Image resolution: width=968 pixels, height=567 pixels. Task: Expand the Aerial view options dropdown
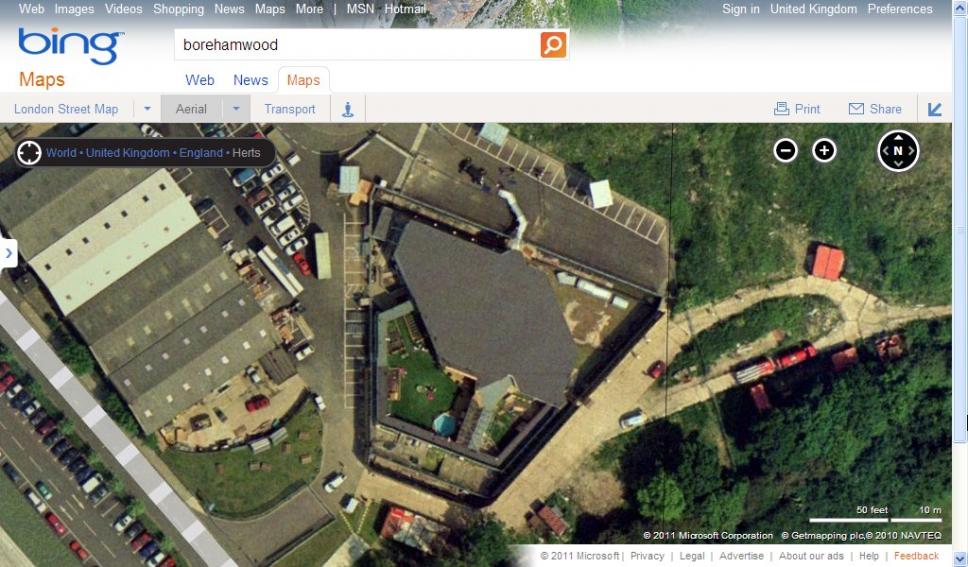[x=236, y=109]
